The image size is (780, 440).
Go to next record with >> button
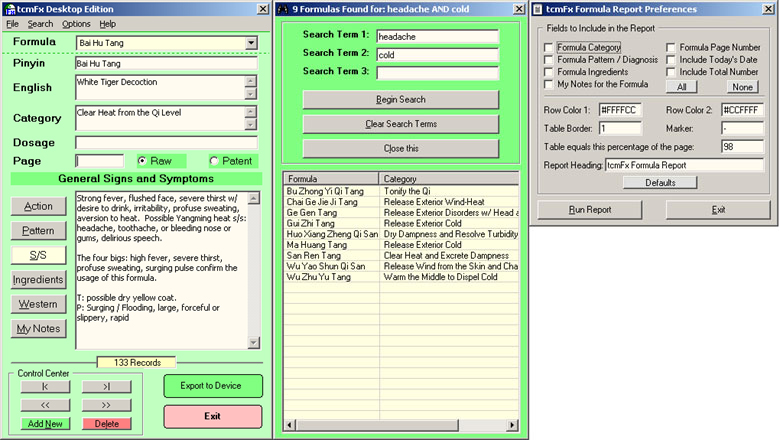tap(106, 405)
